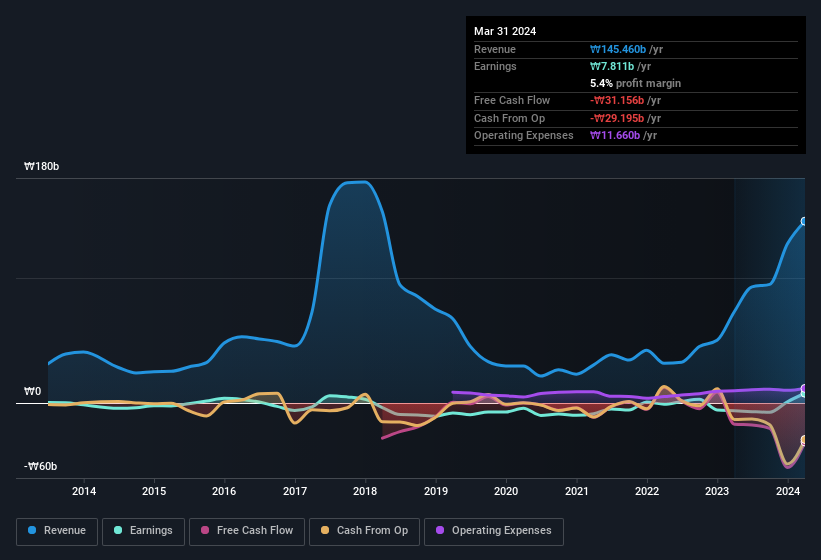Click the ₩145.460b revenue value

(618, 49)
